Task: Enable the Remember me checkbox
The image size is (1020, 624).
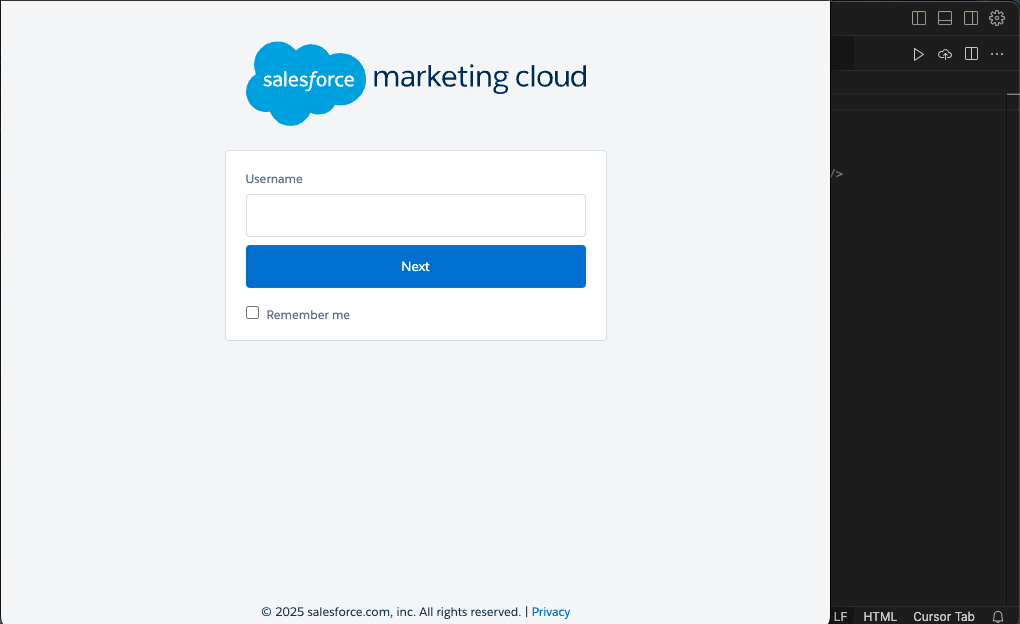Action: tap(252, 313)
